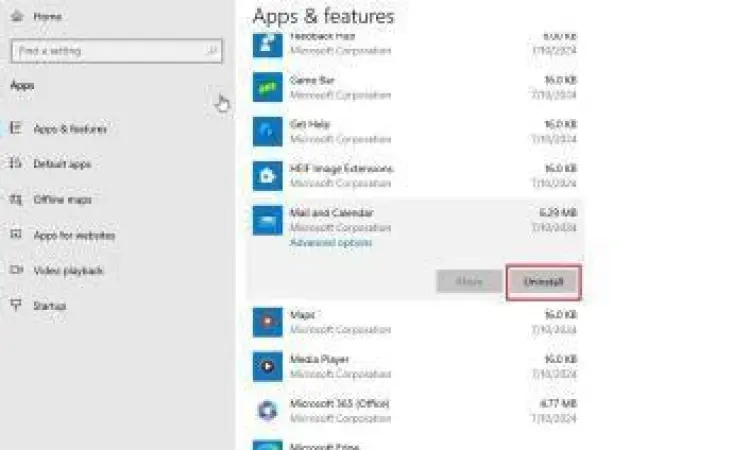Select the Media Player app name

point(319,360)
